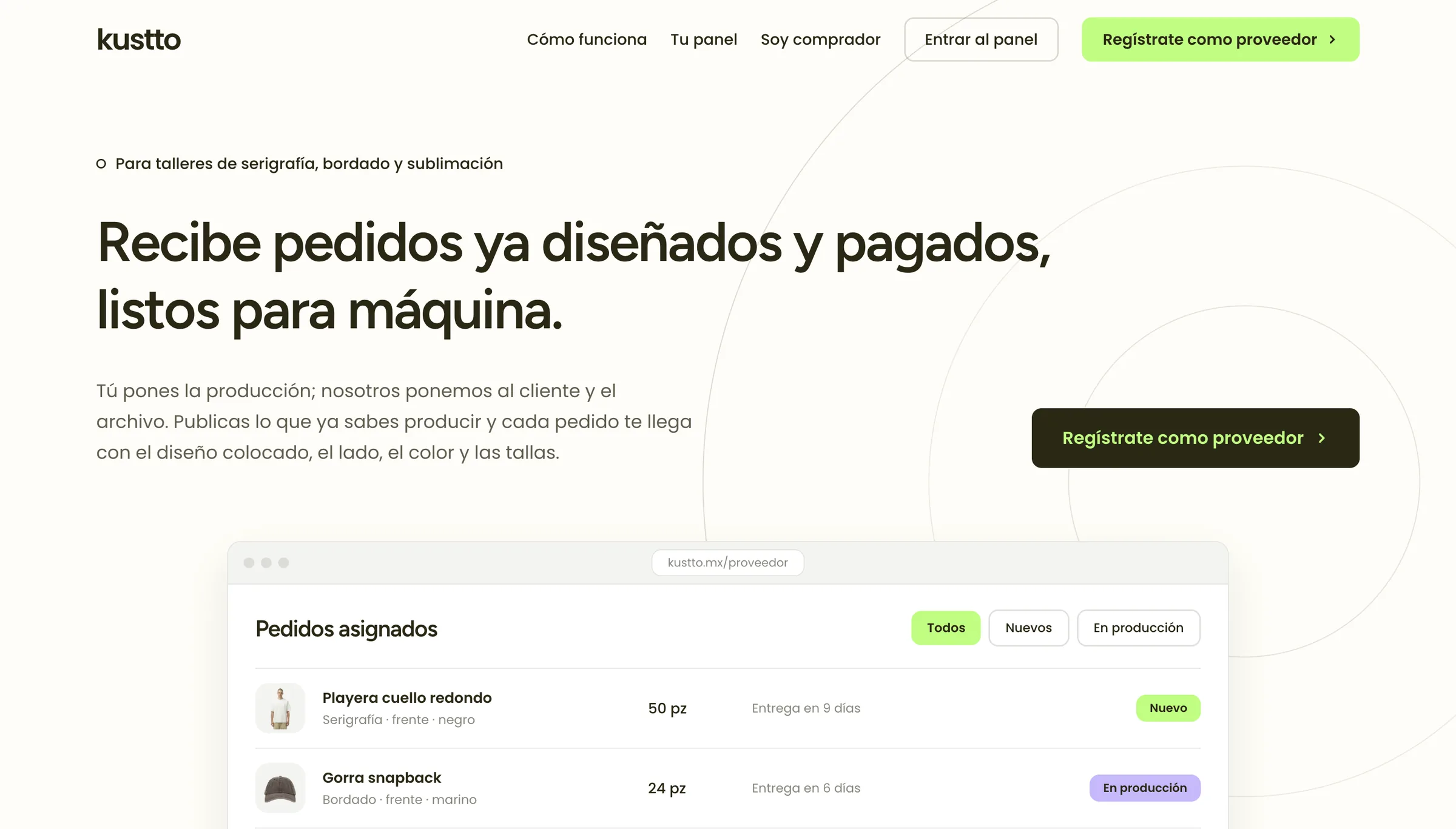Click the Nuevo status badge
This screenshot has height=829, width=1456.
coord(1168,708)
